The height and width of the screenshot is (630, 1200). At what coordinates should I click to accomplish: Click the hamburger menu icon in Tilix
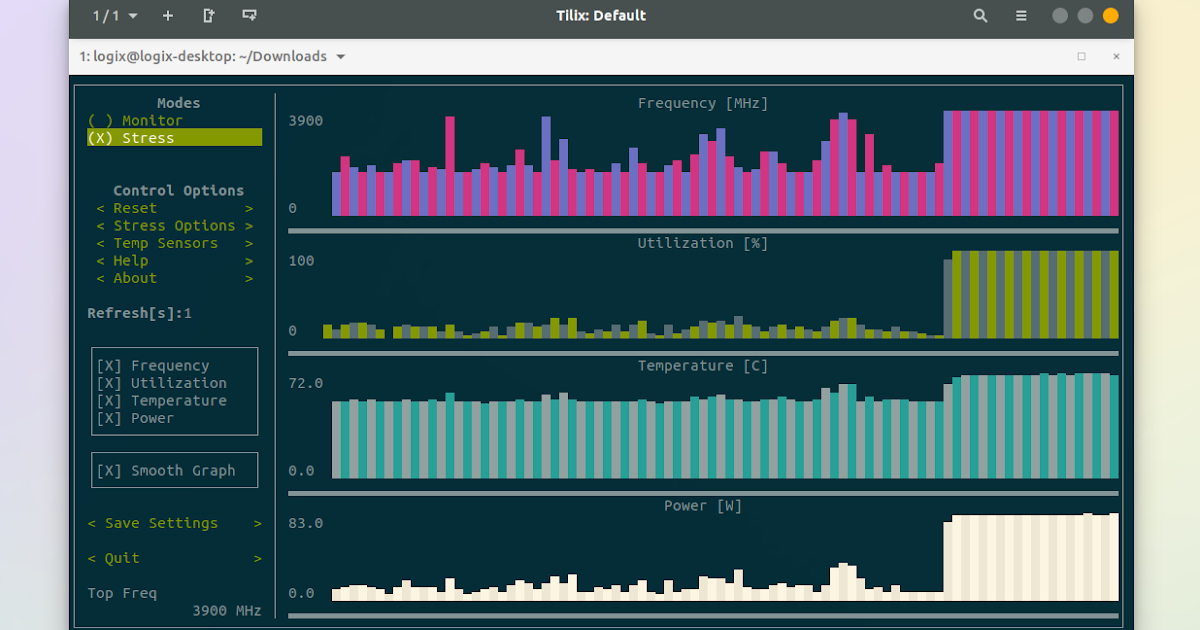(1020, 15)
